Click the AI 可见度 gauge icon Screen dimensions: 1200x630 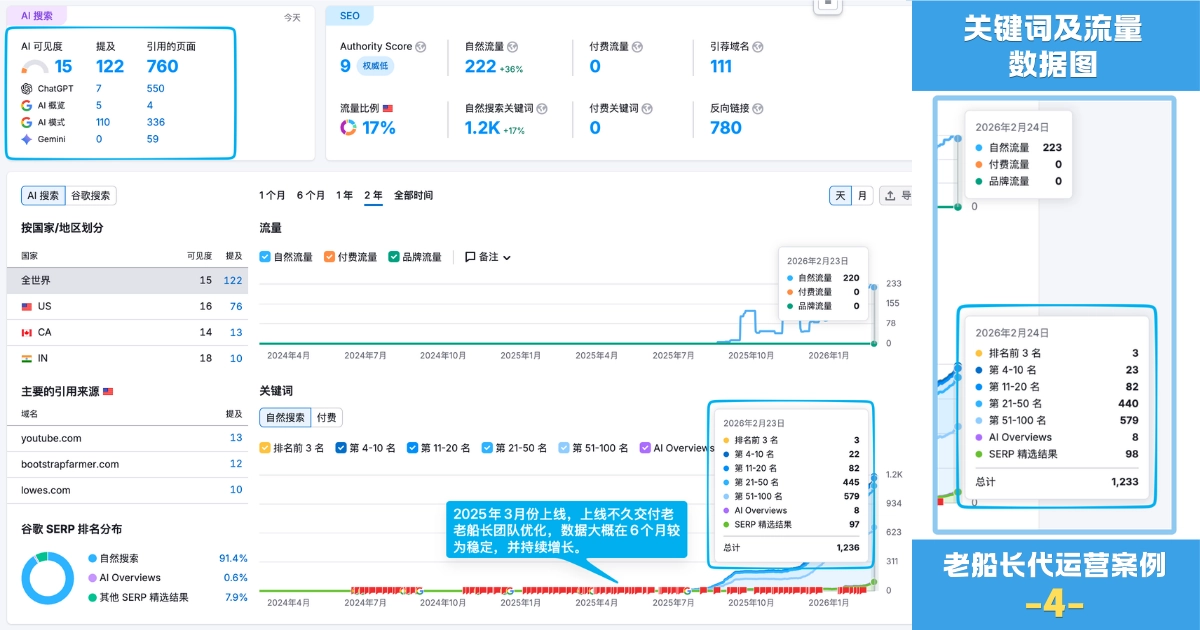coord(34,67)
